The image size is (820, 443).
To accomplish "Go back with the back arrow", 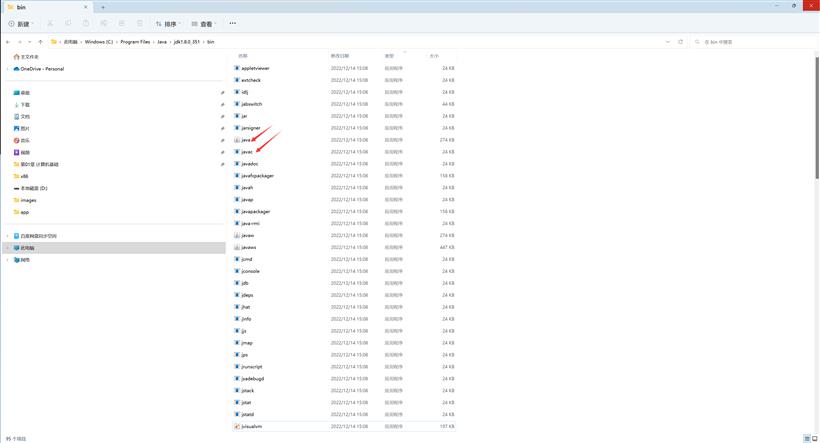I will [x=8, y=42].
